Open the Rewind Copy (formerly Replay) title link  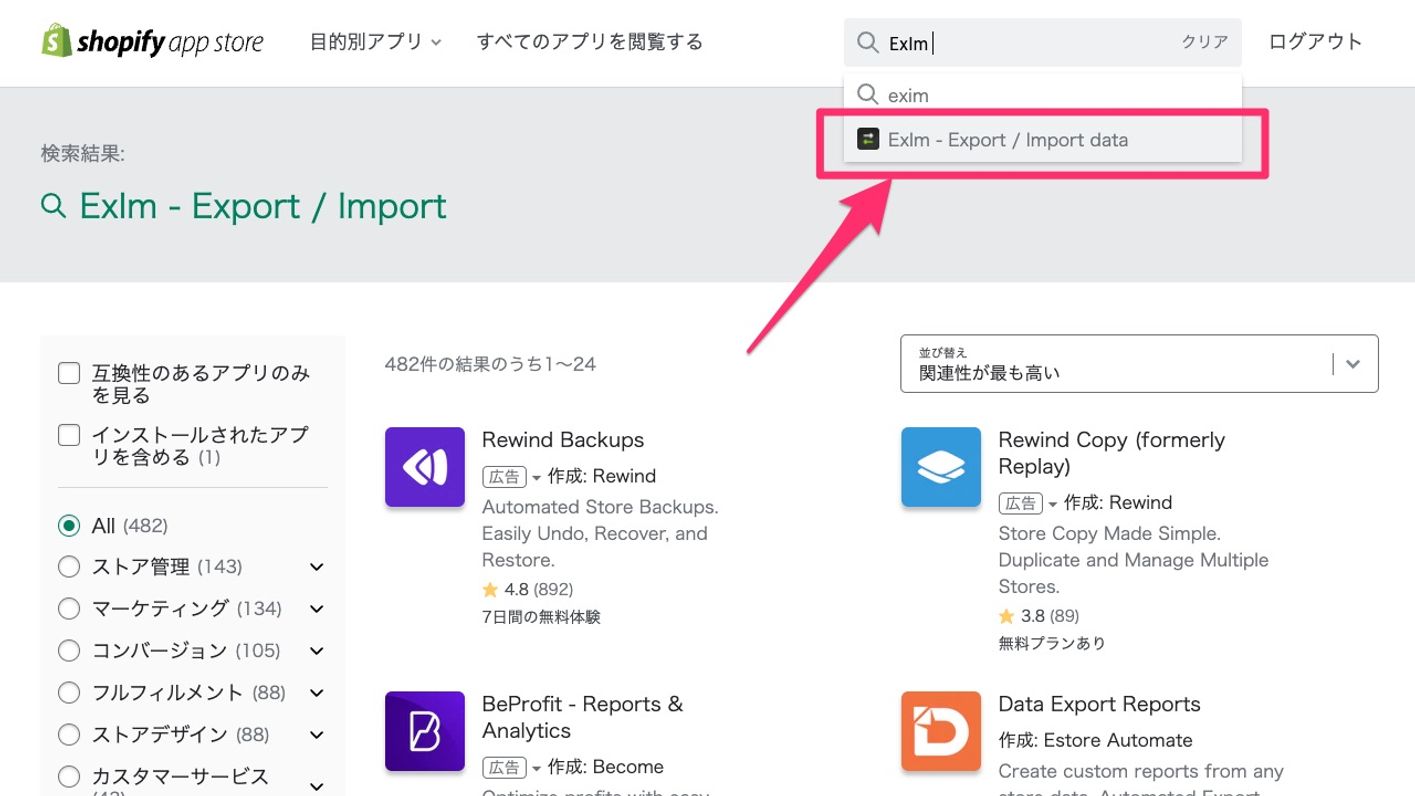tap(1111, 453)
